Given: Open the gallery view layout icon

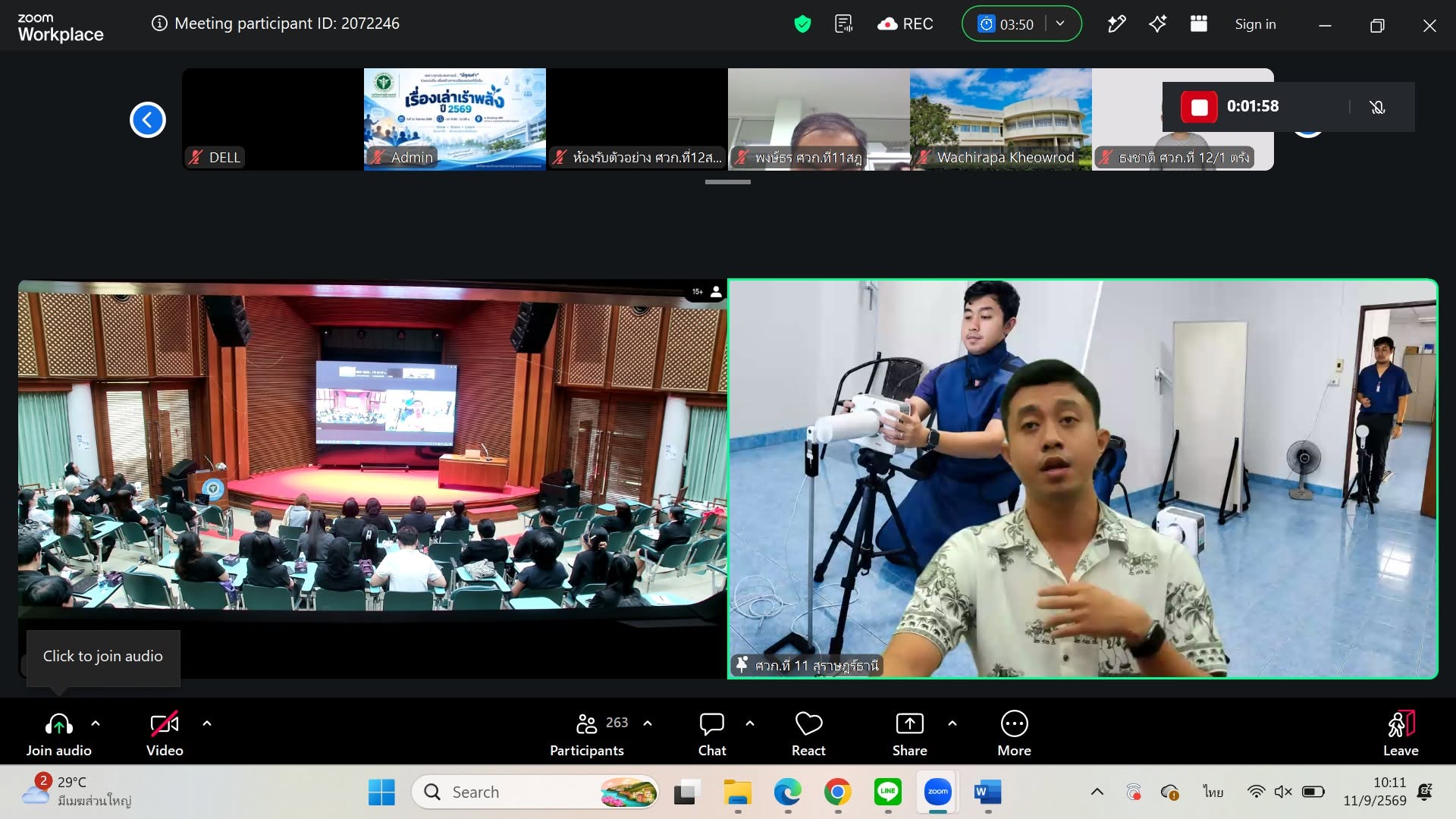Looking at the screenshot, I should point(1199,24).
